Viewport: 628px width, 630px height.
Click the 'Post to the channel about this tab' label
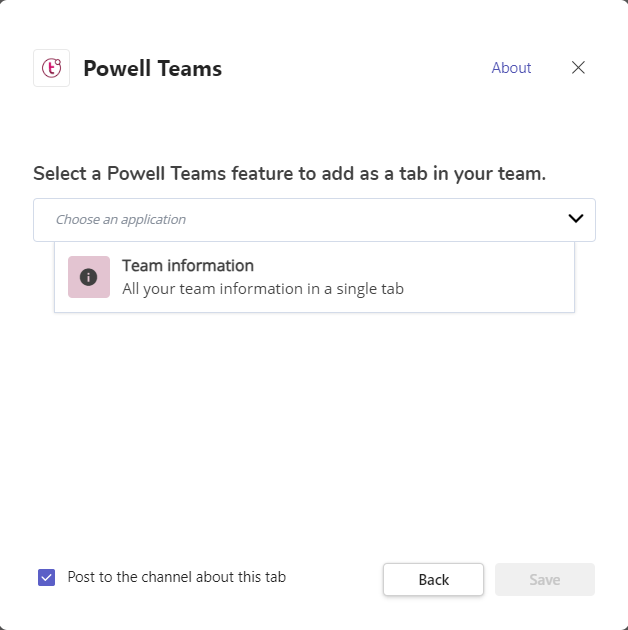tap(177, 577)
